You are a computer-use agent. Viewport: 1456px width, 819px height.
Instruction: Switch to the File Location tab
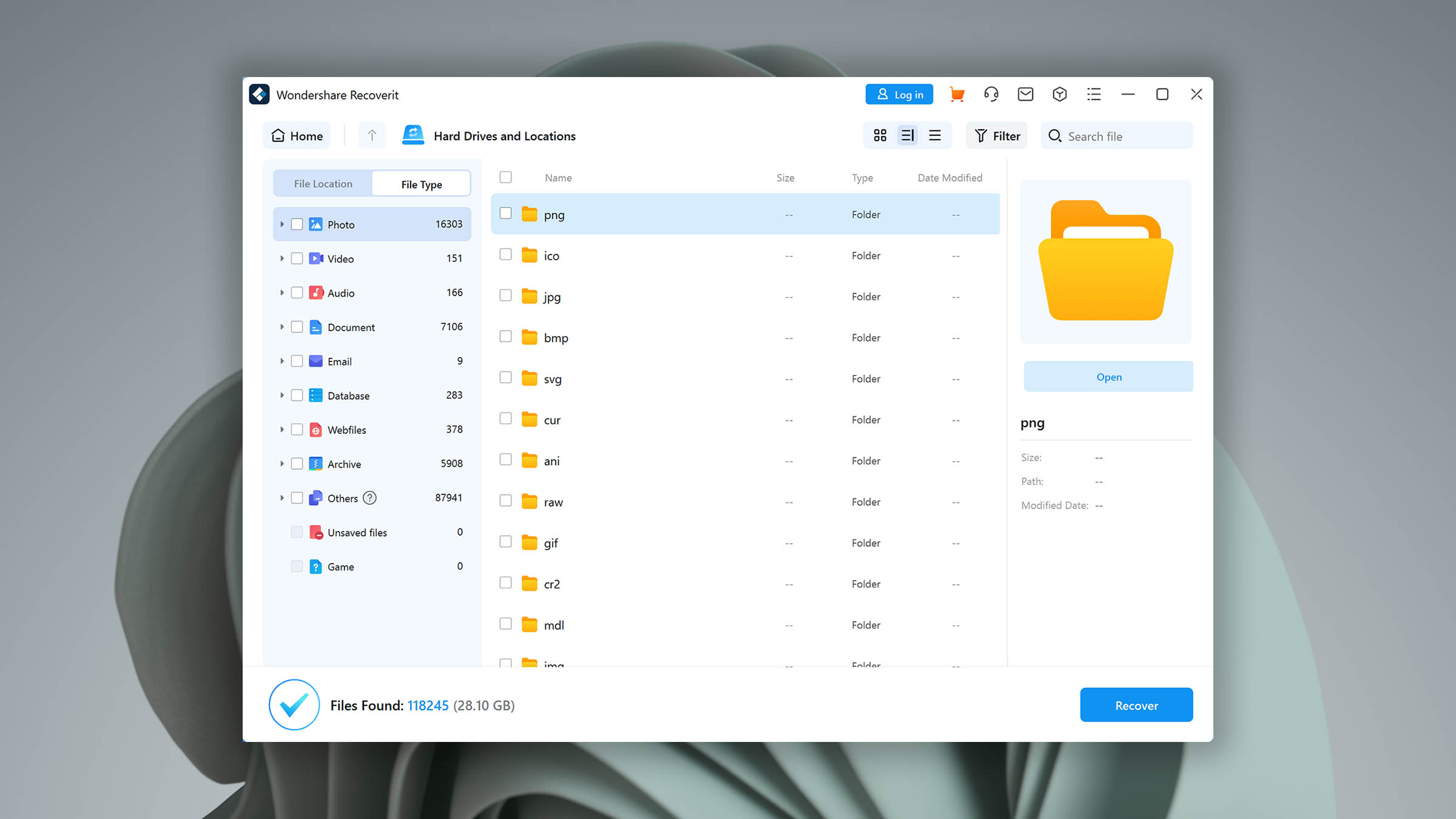(x=323, y=184)
